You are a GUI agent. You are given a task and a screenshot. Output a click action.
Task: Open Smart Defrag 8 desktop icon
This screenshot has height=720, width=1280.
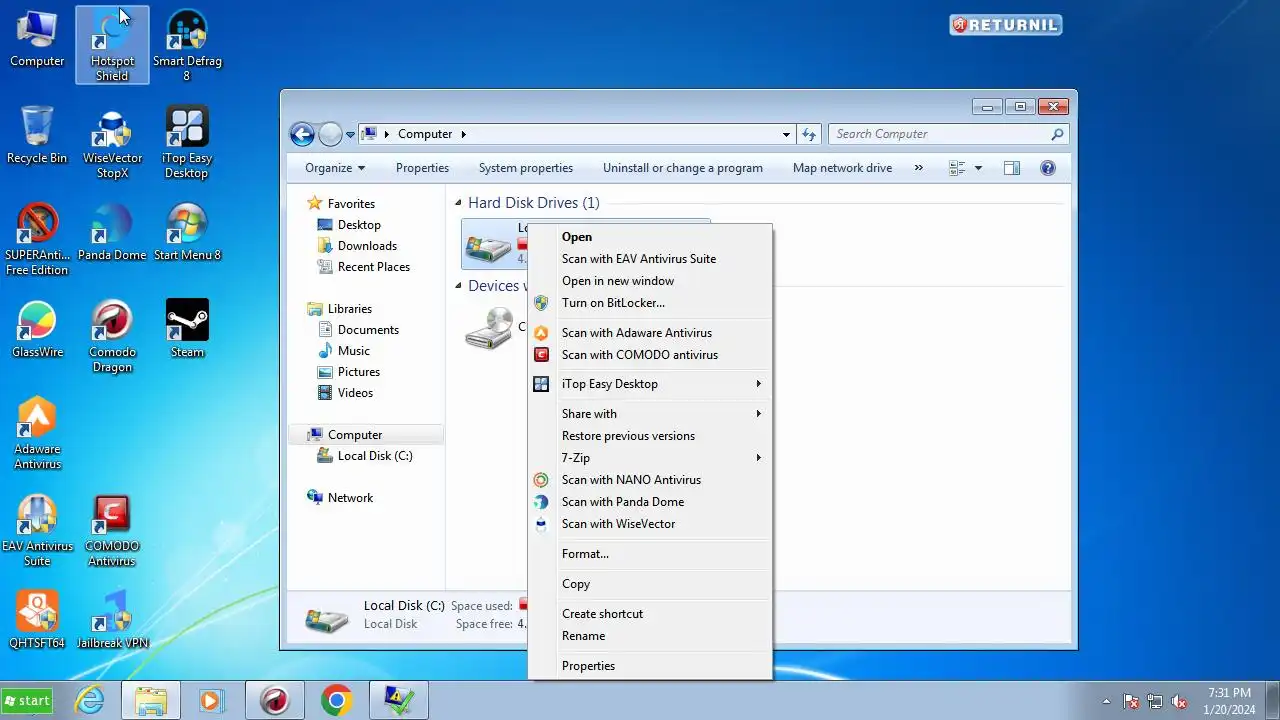click(187, 45)
